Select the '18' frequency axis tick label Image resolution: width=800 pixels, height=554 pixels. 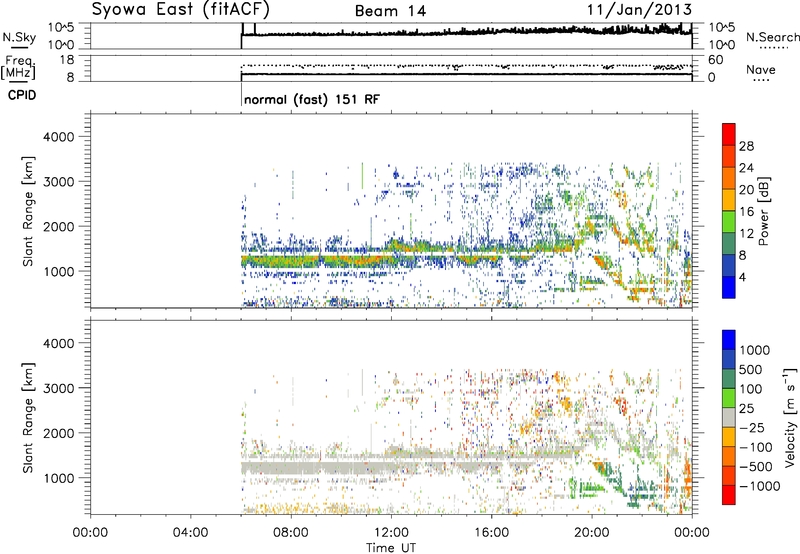[67, 60]
